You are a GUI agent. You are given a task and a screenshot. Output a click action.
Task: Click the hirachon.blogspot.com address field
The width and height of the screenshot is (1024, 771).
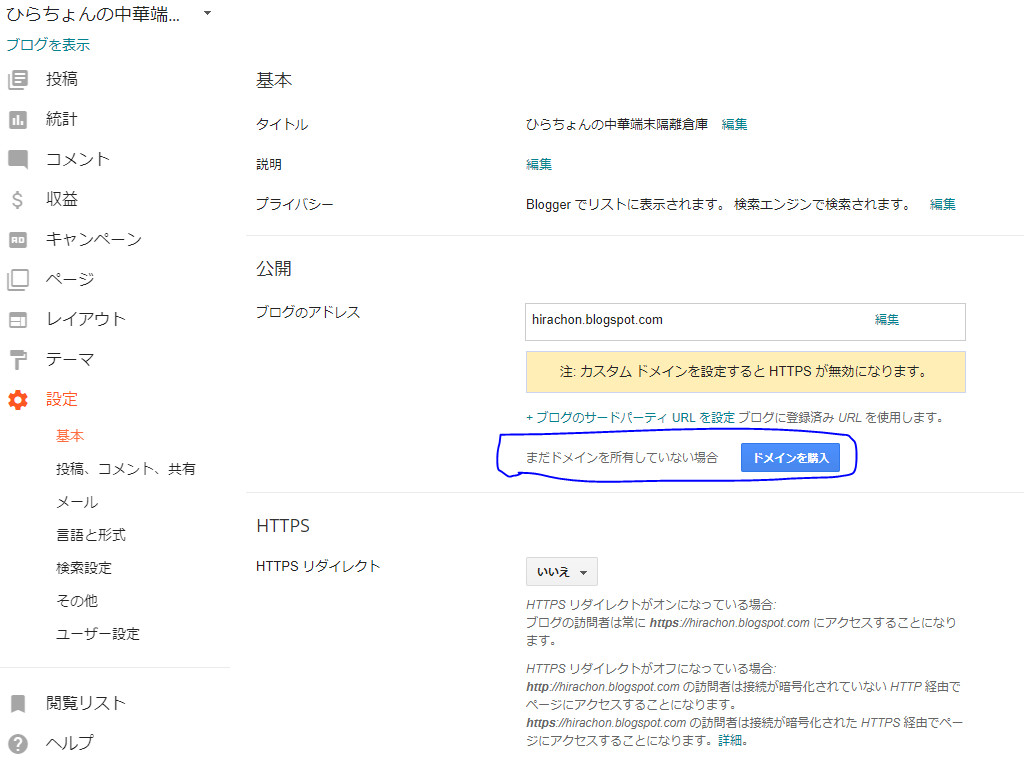point(745,321)
